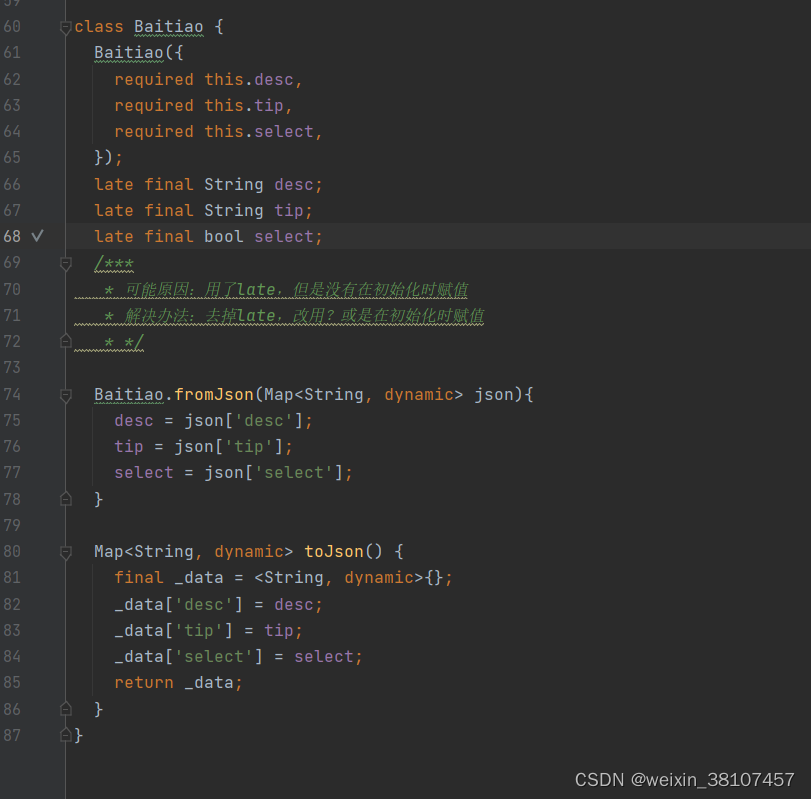Collapse the fromJson constructor fold at line 74

tap(66, 396)
